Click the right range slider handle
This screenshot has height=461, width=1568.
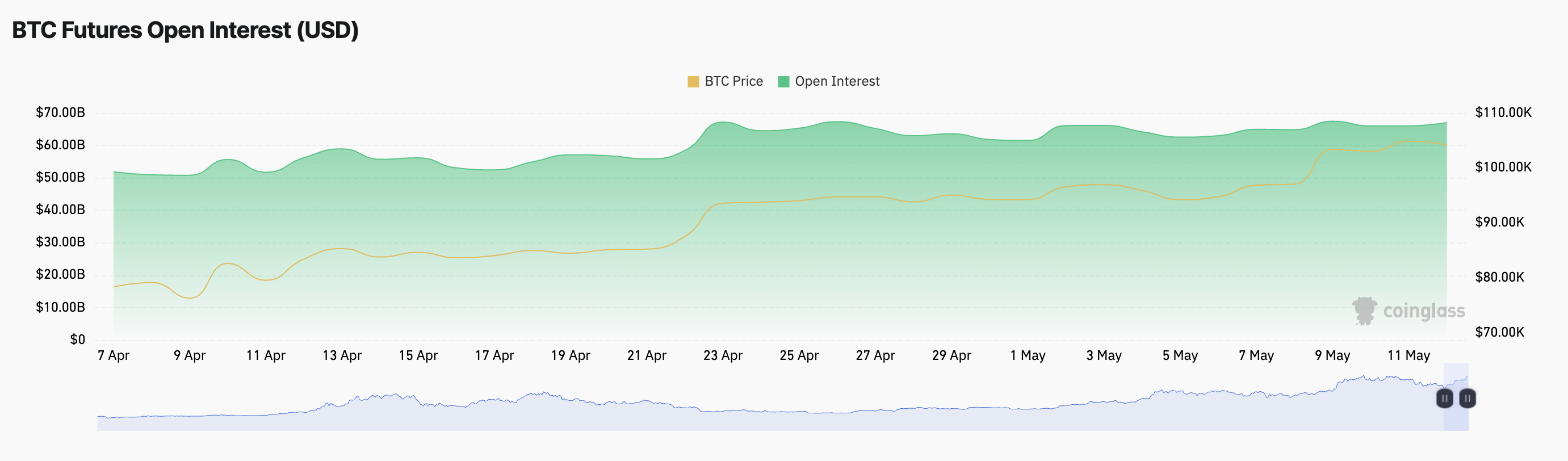pyautogui.click(x=1468, y=399)
